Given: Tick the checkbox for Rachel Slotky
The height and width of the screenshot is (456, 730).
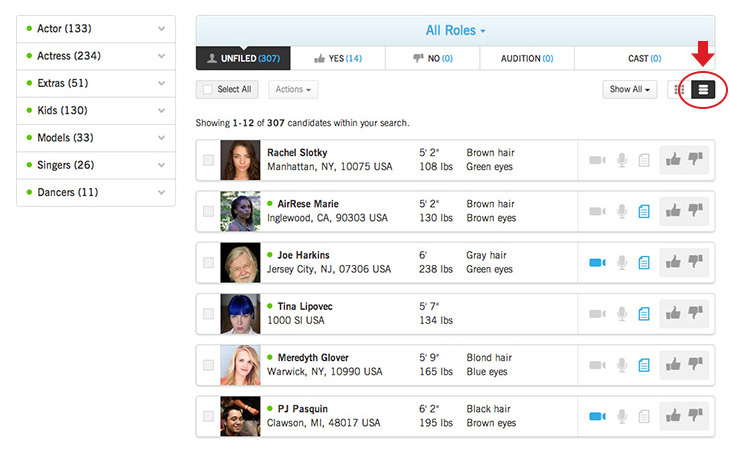Looking at the screenshot, I should [208, 160].
